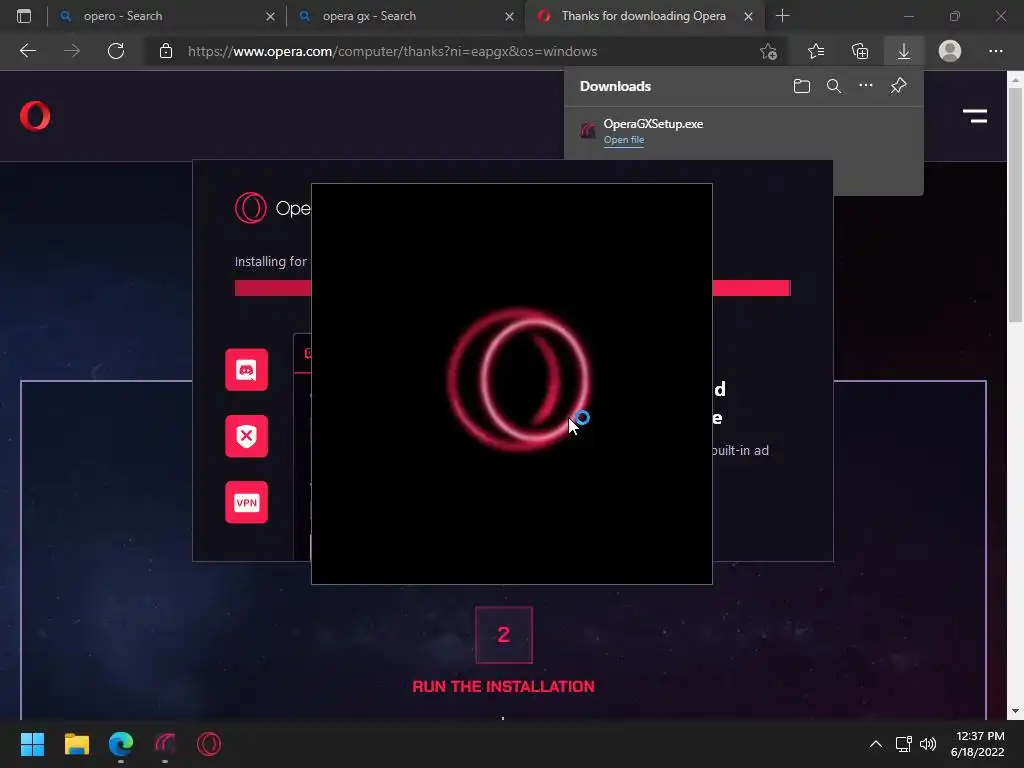1024x768 pixels.
Task: Open the volume control in tray
Action: pos(927,744)
